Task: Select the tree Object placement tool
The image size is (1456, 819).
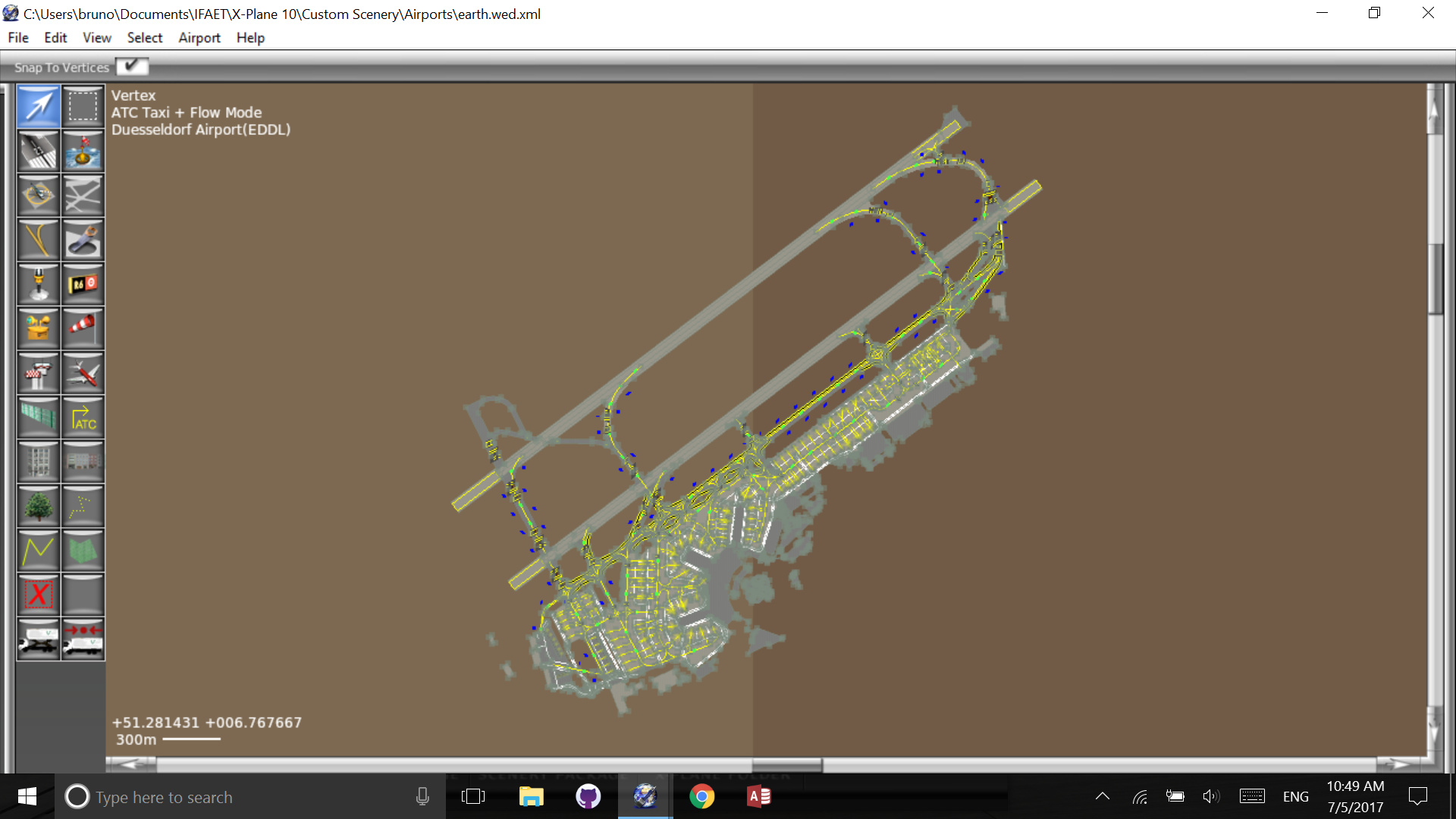Action: click(x=39, y=506)
